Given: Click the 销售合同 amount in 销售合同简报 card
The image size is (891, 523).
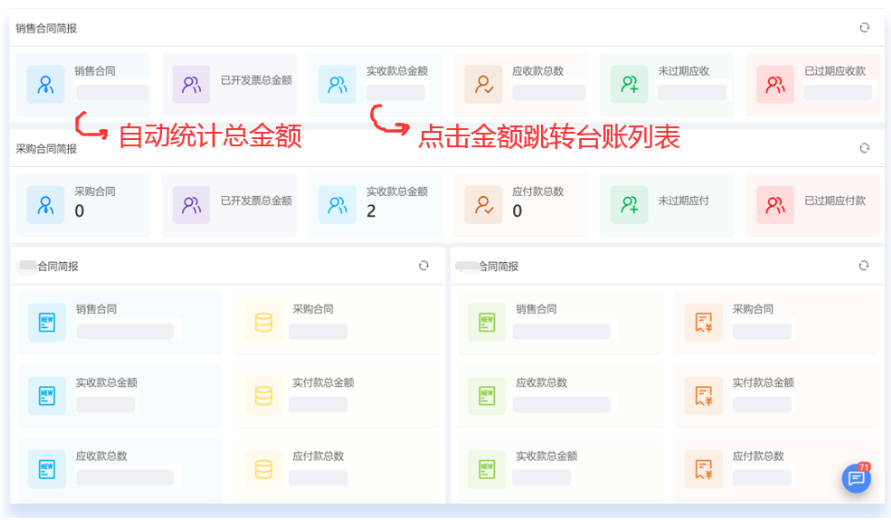Looking at the screenshot, I should tap(112, 92).
